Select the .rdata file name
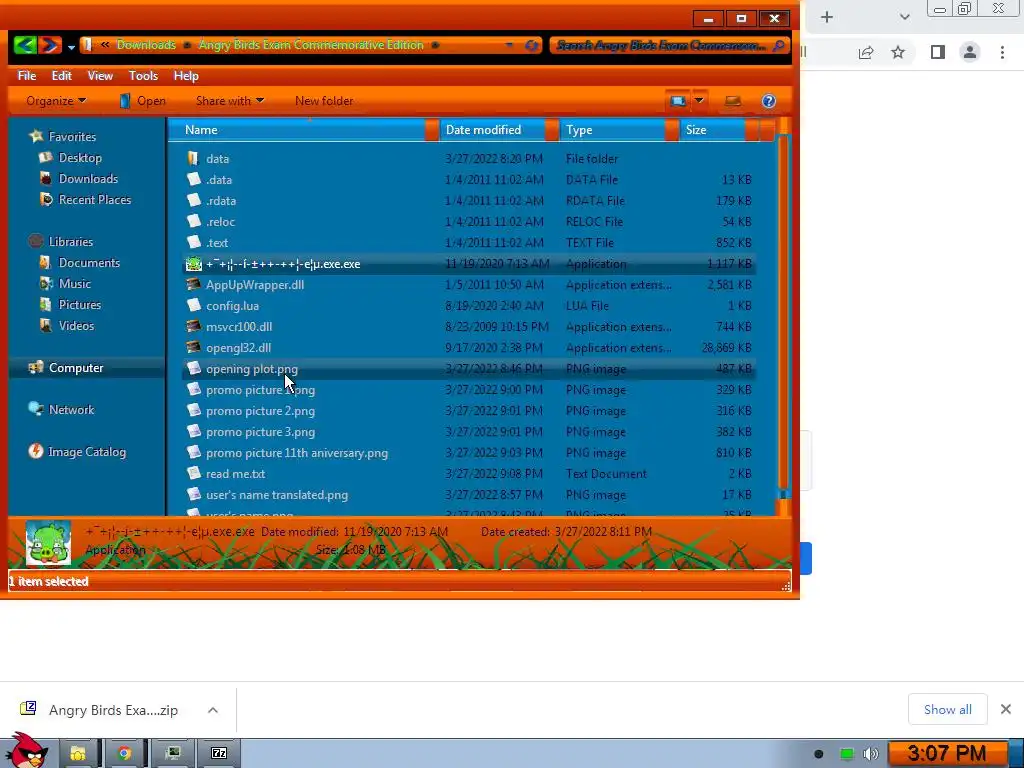 click(221, 200)
